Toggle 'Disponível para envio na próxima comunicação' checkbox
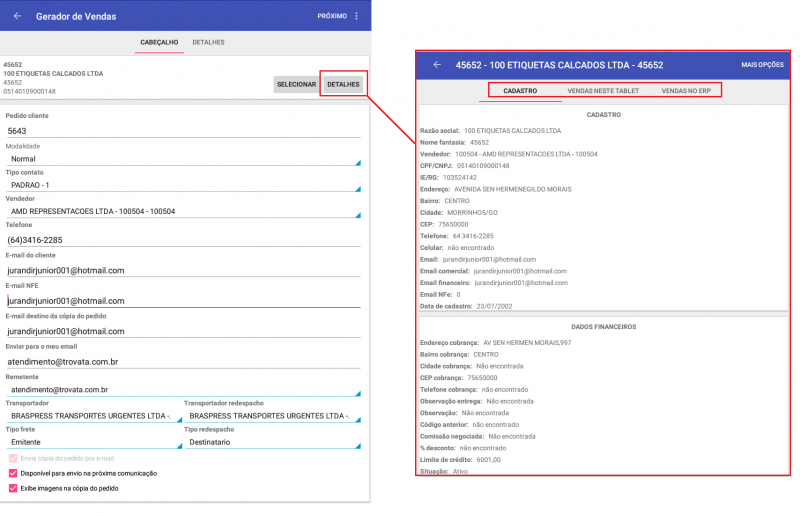The width and height of the screenshot is (800, 513). click(13, 473)
